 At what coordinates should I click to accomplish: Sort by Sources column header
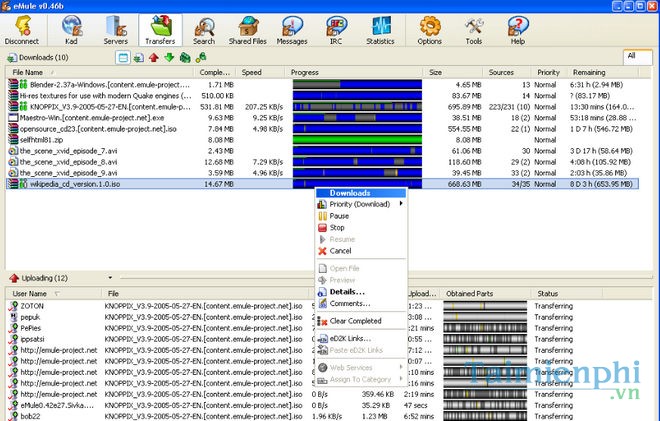[507, 72]
